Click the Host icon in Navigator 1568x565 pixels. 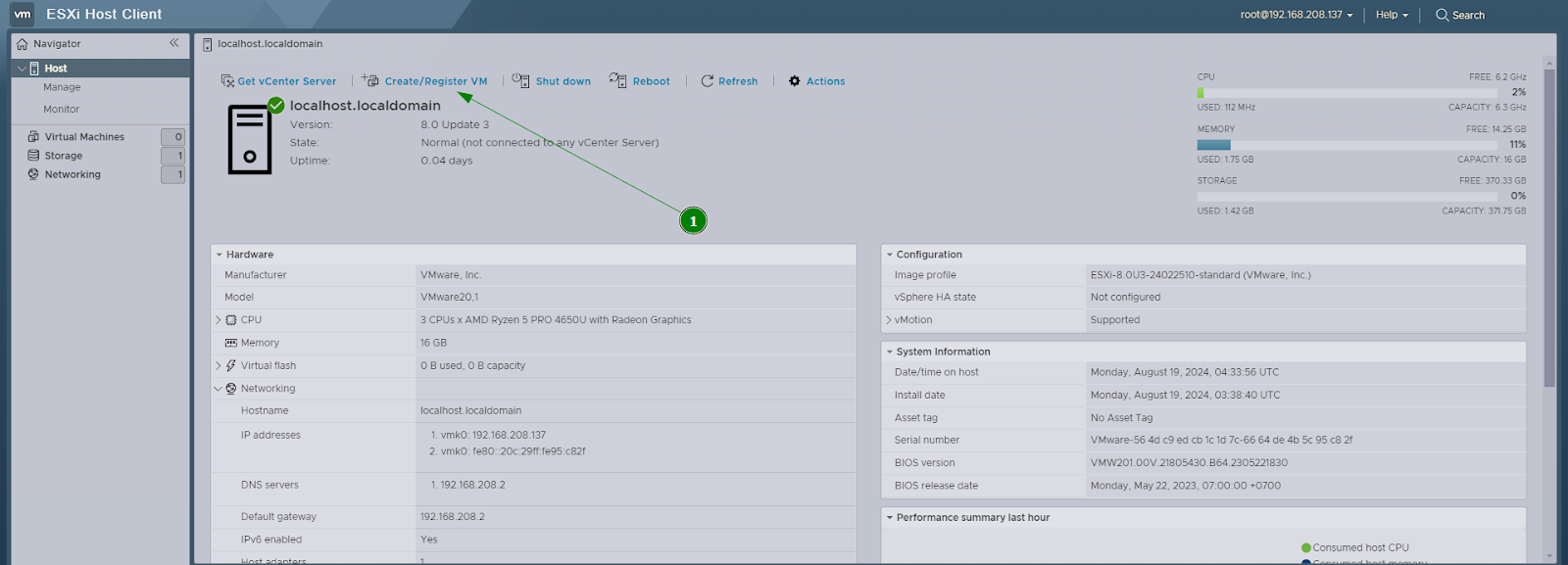pyautogui.click(x=34, y=69)
